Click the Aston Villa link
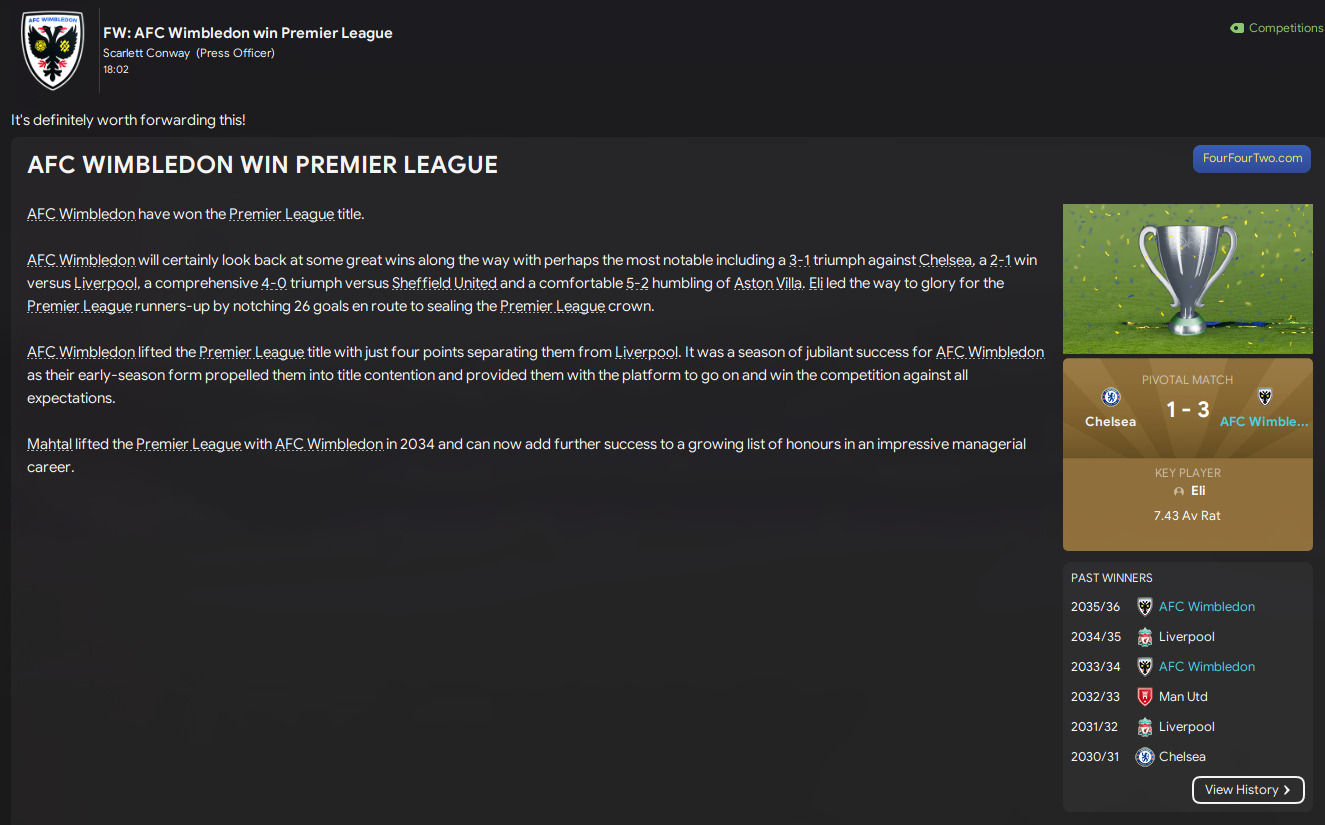This screenshot has width=1325, height=825. (x=767, y=283)
